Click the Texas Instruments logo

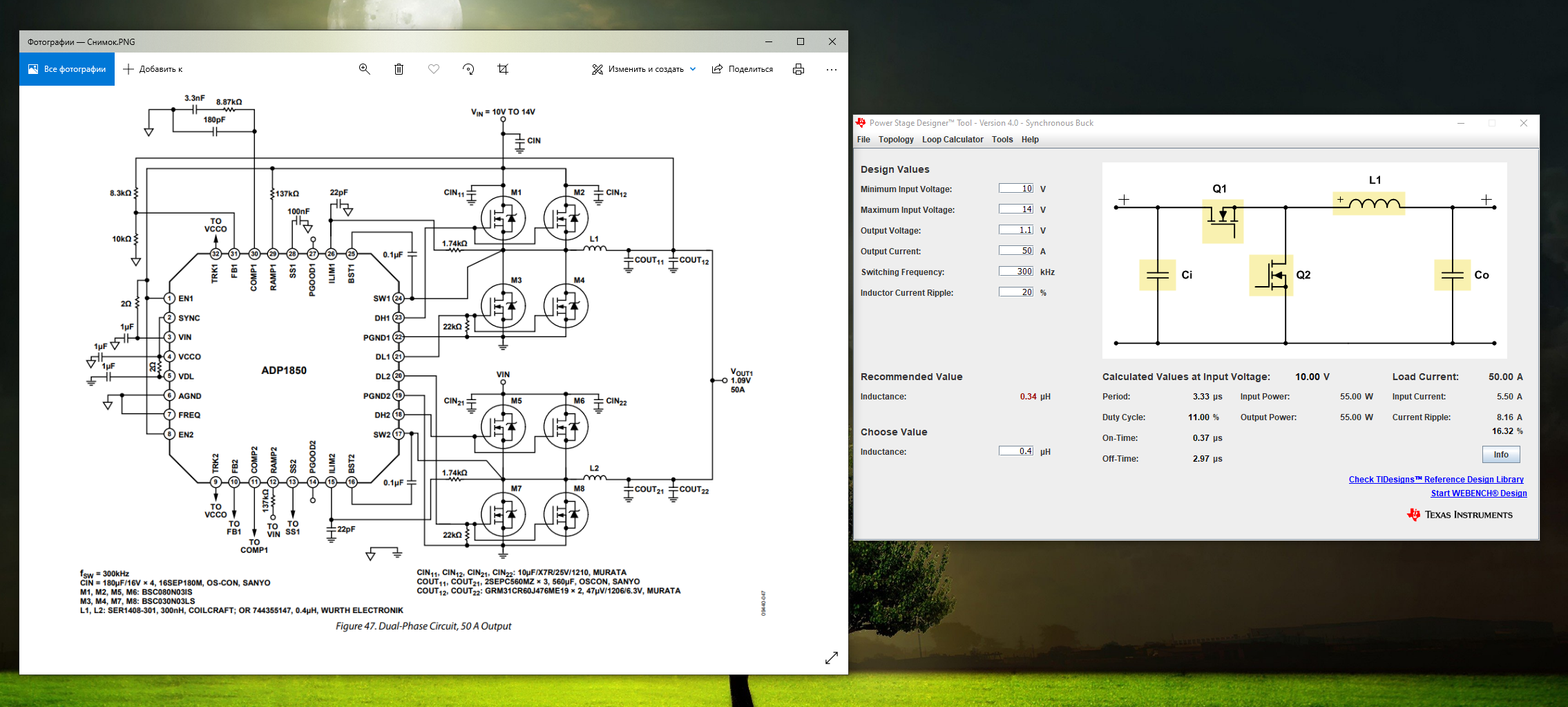click(1460, 515)
